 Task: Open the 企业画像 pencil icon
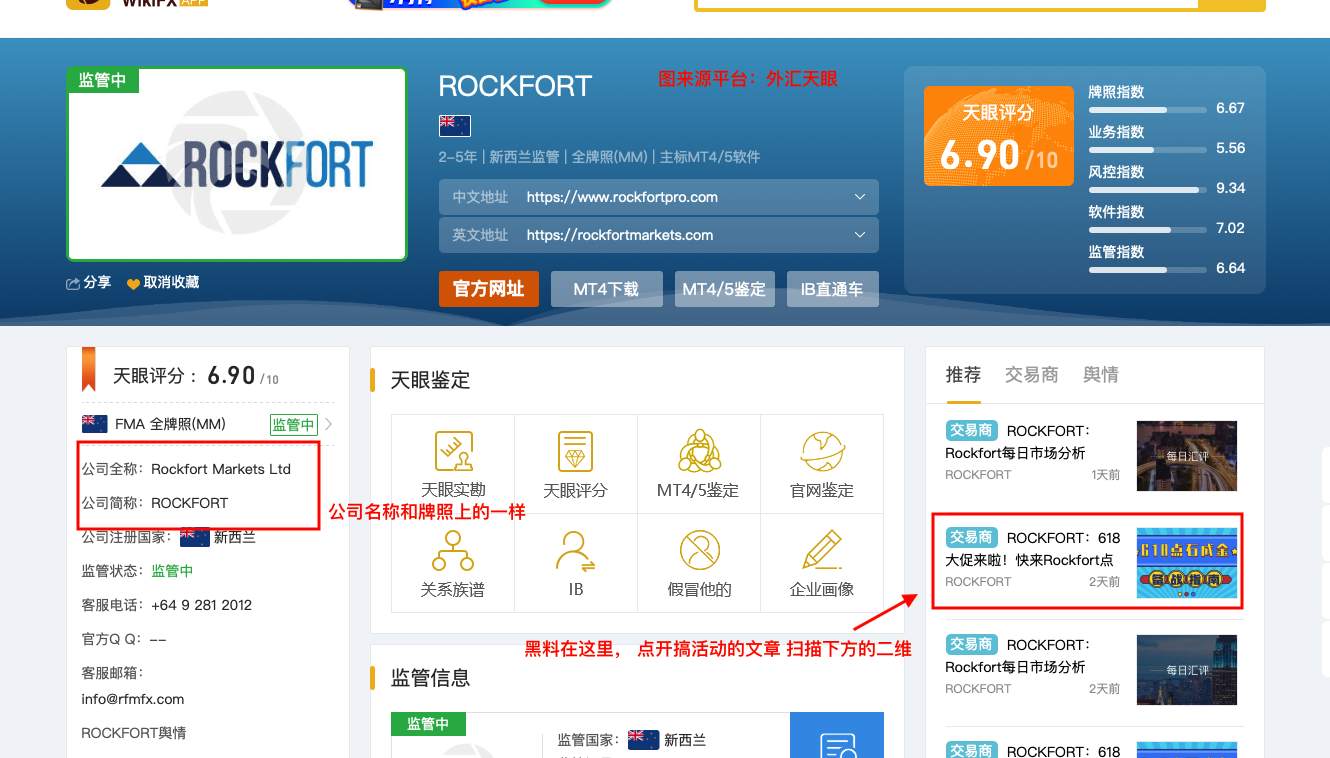point(822,550)
